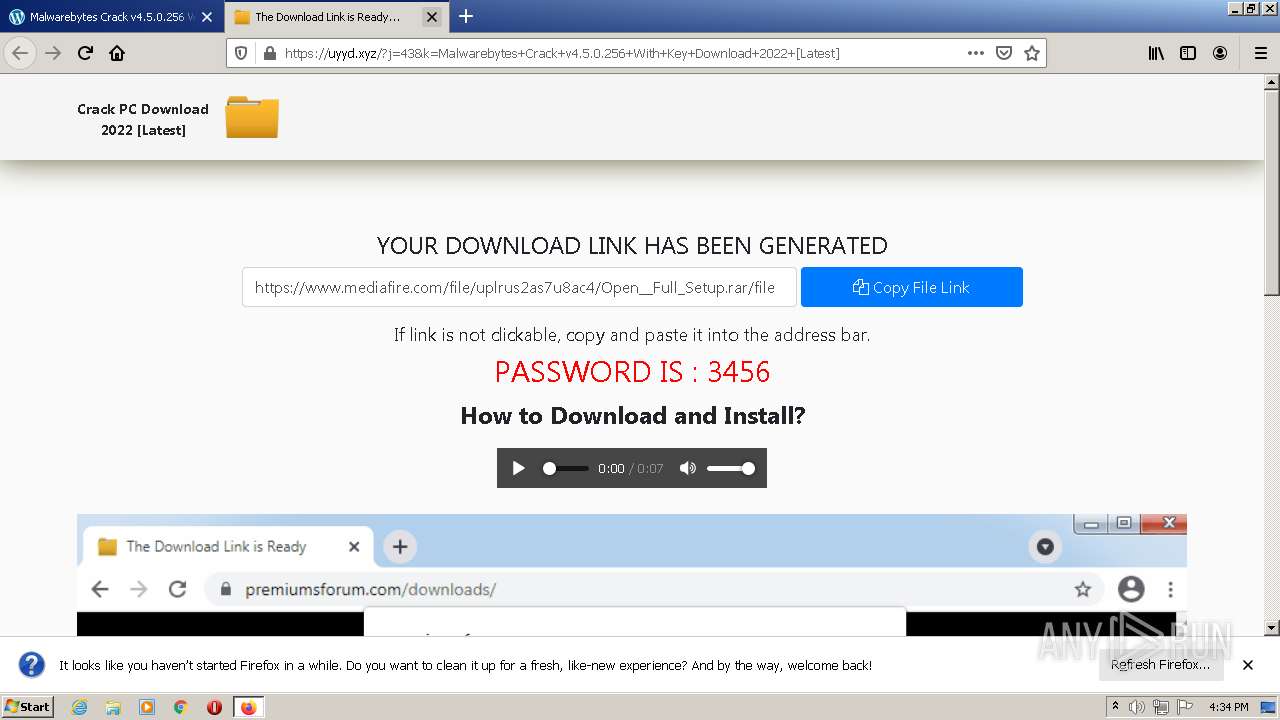Reload the current page

click(85, 53)
